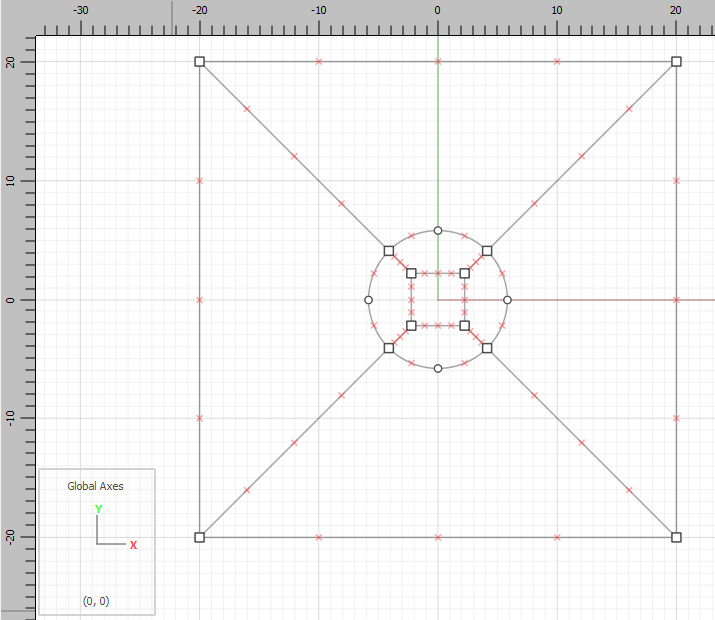Click the -30 label on the top ruler
This screenshot has height=620, width=715.
pos(81,9)
